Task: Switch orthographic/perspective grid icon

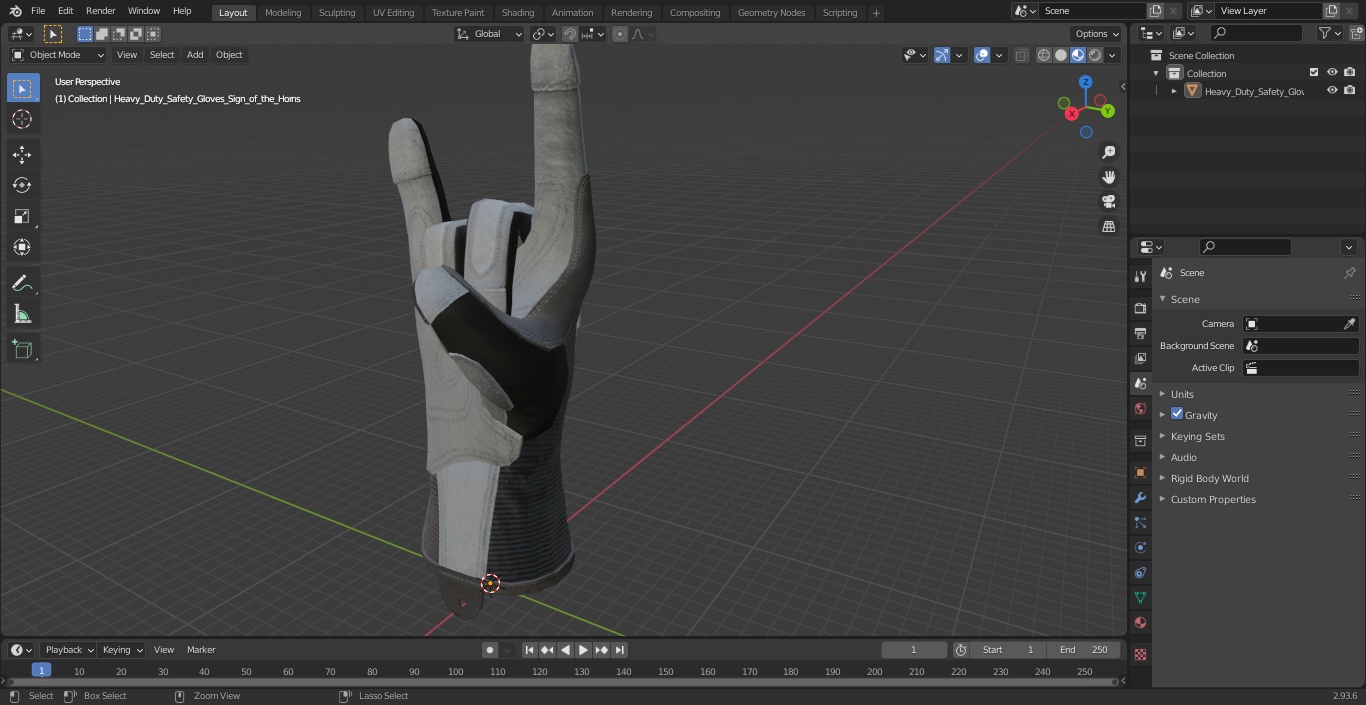Action: [x=1108, y=227]
